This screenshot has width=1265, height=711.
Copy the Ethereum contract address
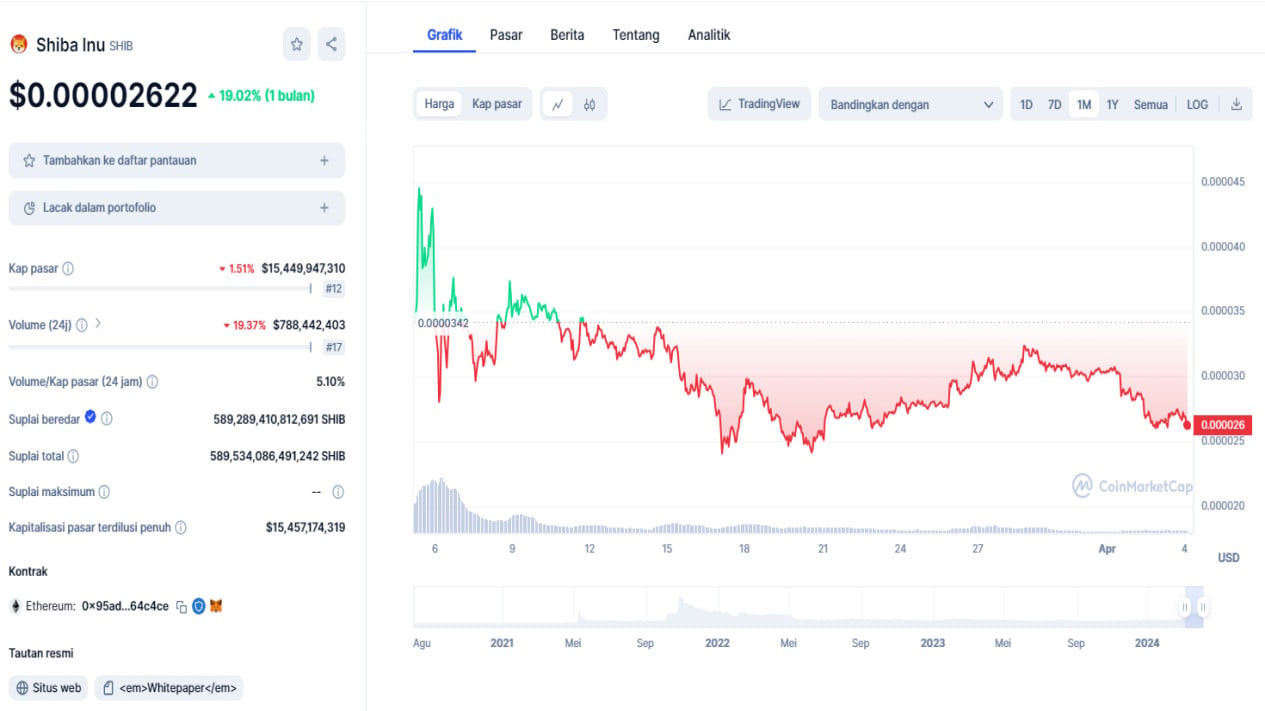click(x=182, y=606)
